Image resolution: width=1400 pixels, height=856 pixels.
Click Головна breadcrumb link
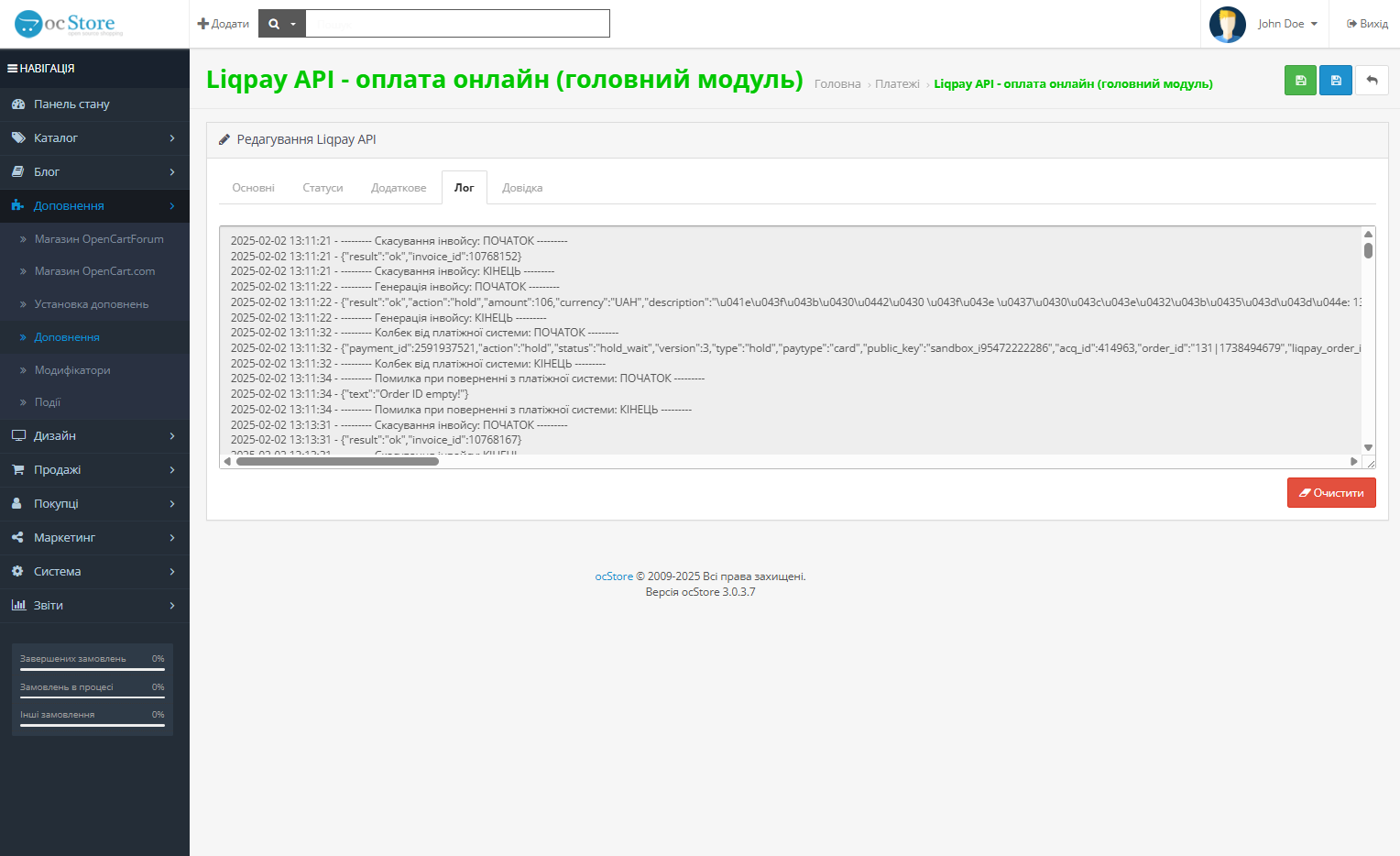coord(837,84)
